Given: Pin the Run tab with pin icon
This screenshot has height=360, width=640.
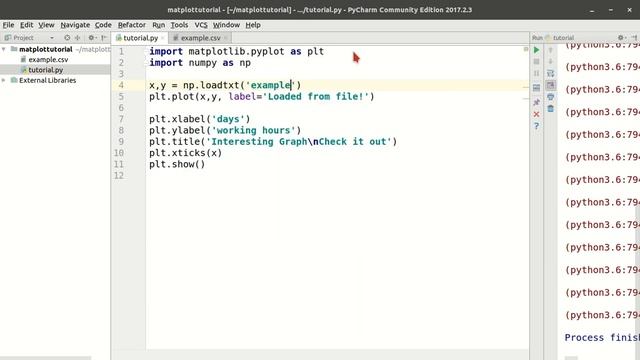Looking at the screenshot, I should [x=536, y=102].
